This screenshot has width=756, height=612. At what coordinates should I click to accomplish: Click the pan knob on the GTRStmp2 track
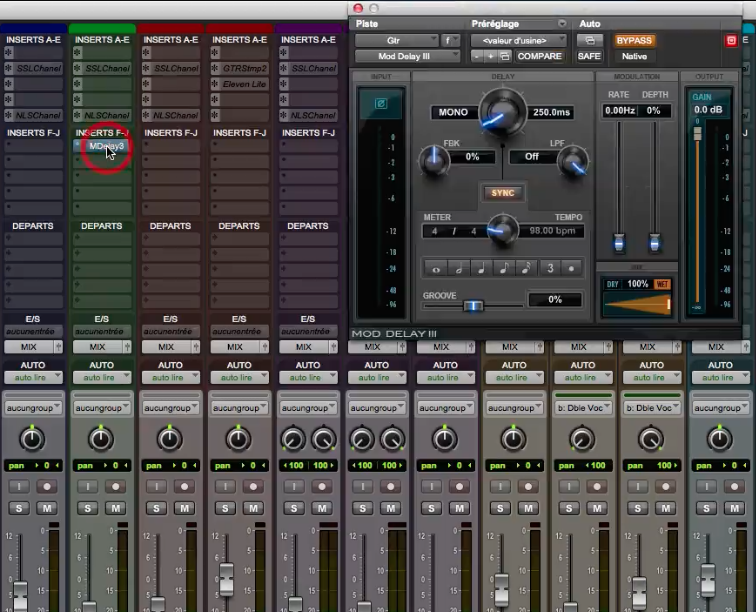238,439
